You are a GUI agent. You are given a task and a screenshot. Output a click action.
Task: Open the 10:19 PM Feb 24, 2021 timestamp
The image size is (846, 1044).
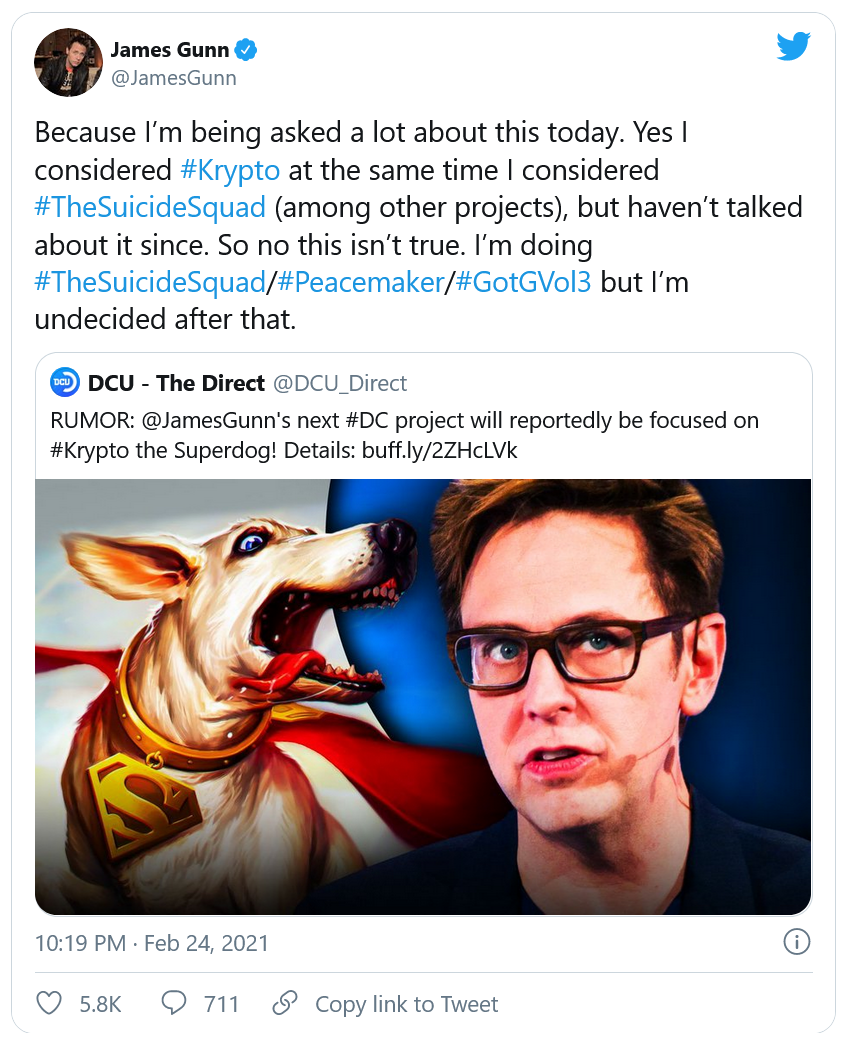point(152,942)
